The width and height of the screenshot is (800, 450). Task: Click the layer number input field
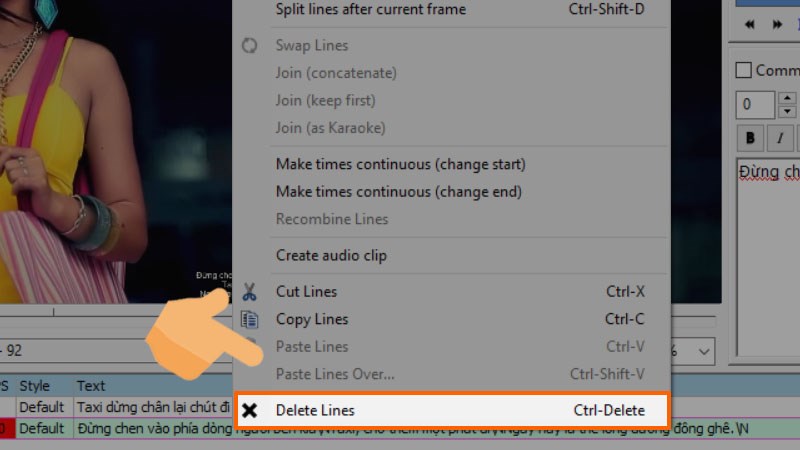tap(755, 105)
